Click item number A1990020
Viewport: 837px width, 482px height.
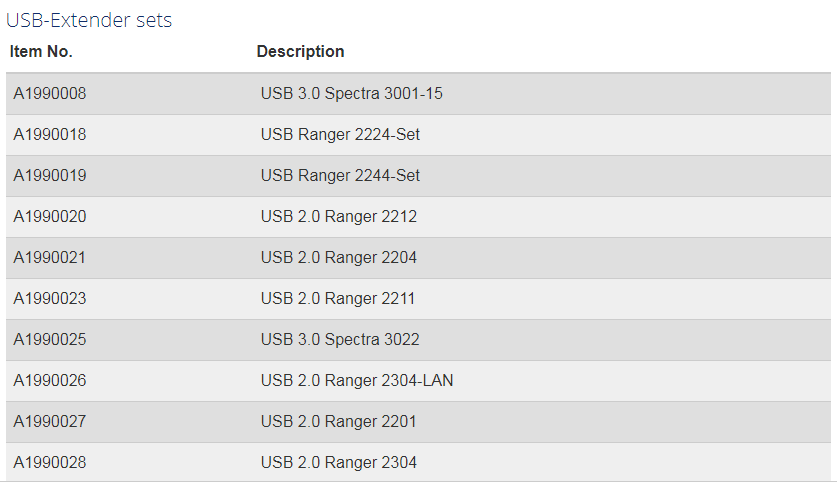(x=50, y=217)
